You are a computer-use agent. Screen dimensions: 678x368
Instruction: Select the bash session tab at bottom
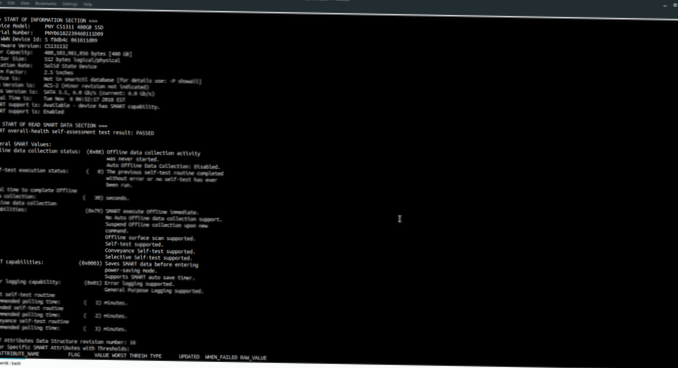pyautogui.click(x=11, y=364)
